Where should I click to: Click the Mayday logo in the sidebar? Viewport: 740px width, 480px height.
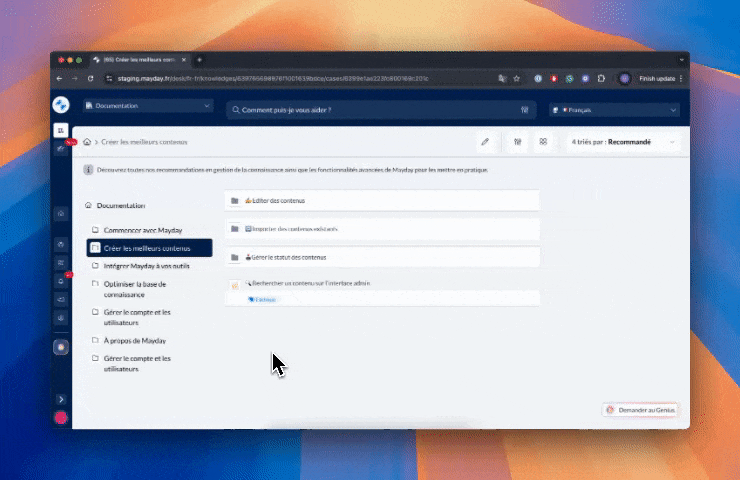[x=60, y=105]
